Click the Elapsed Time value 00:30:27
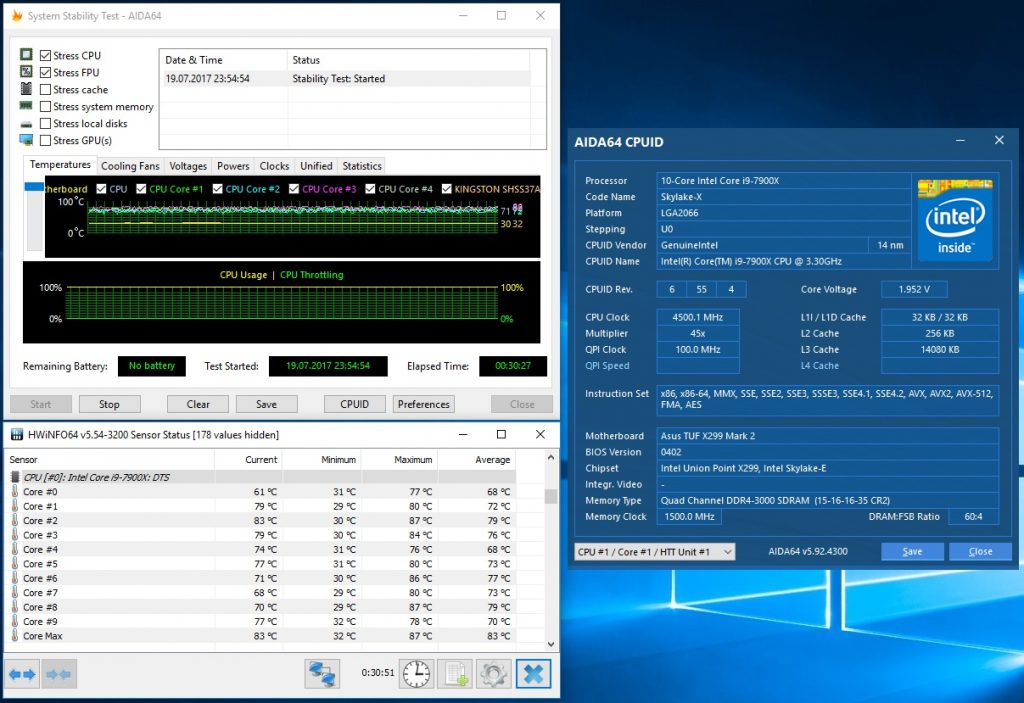Viewport: 1024px width, 703px height. tap(513, 366)
